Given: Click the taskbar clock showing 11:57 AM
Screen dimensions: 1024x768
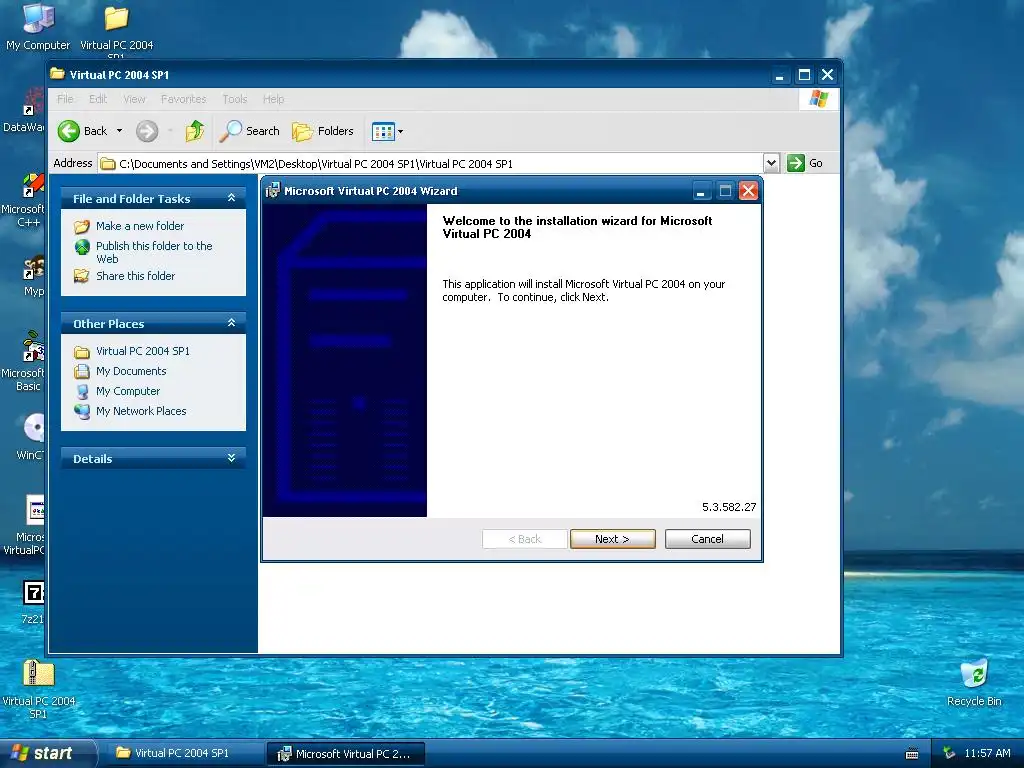Looking at the screenshot, I should [x=987, y=754].
